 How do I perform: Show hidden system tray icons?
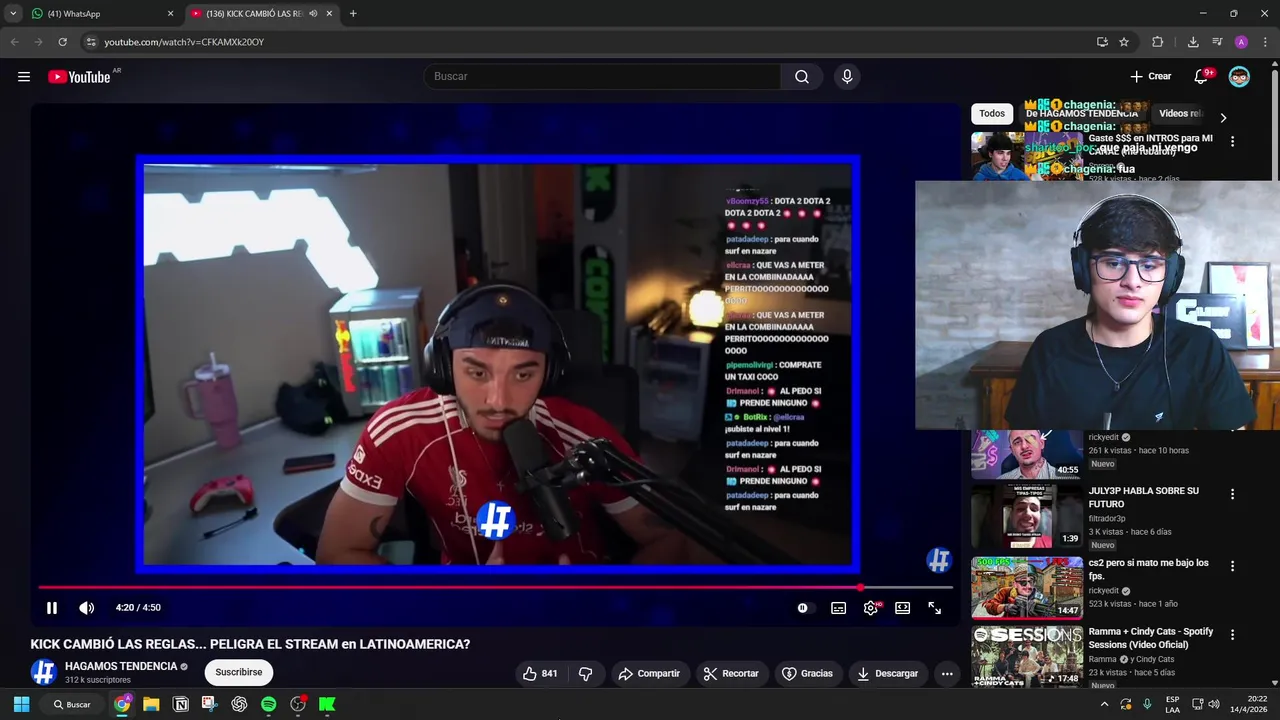(1104, 704)
